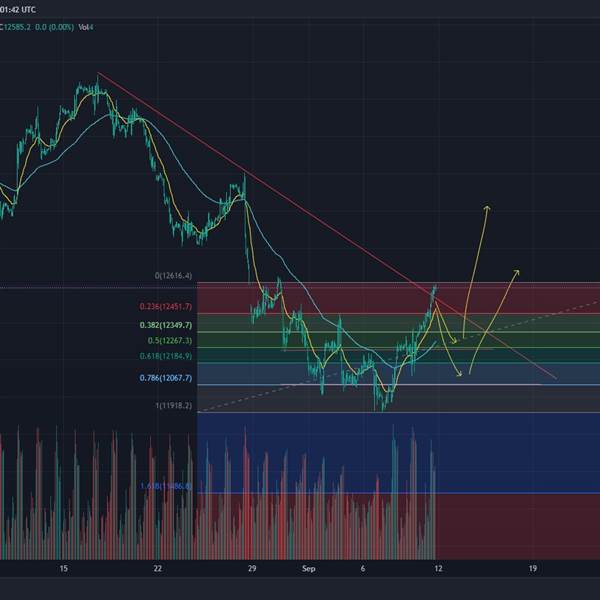This screenshot has width=600, height=600.
Task: Click the 19 date on time axis
Action: [x=533, y=569]
